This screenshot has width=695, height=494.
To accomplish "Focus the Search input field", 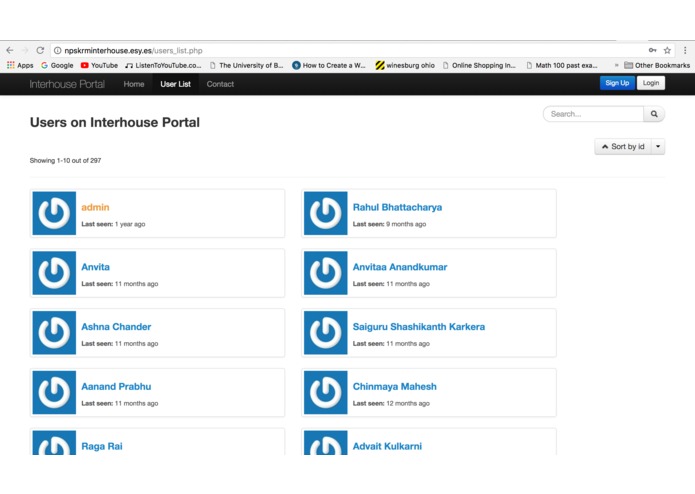I will pos(593,114).
